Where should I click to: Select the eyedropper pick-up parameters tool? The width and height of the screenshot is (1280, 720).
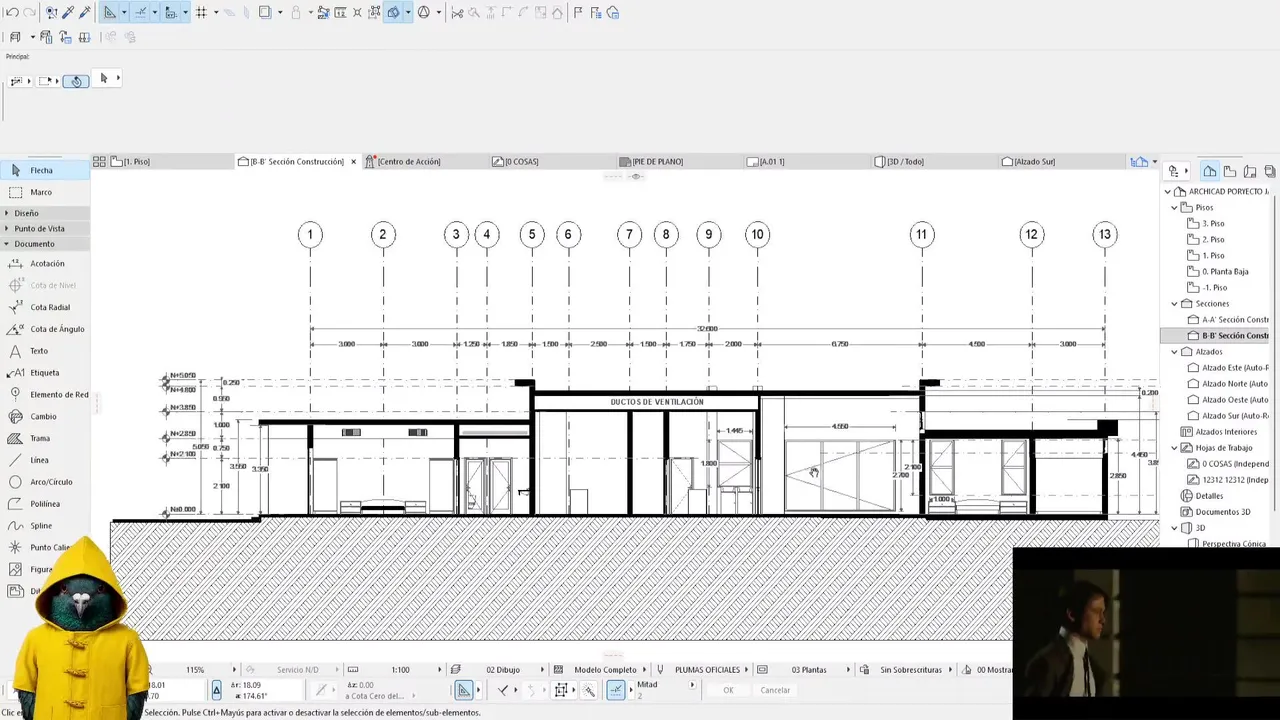68,13
